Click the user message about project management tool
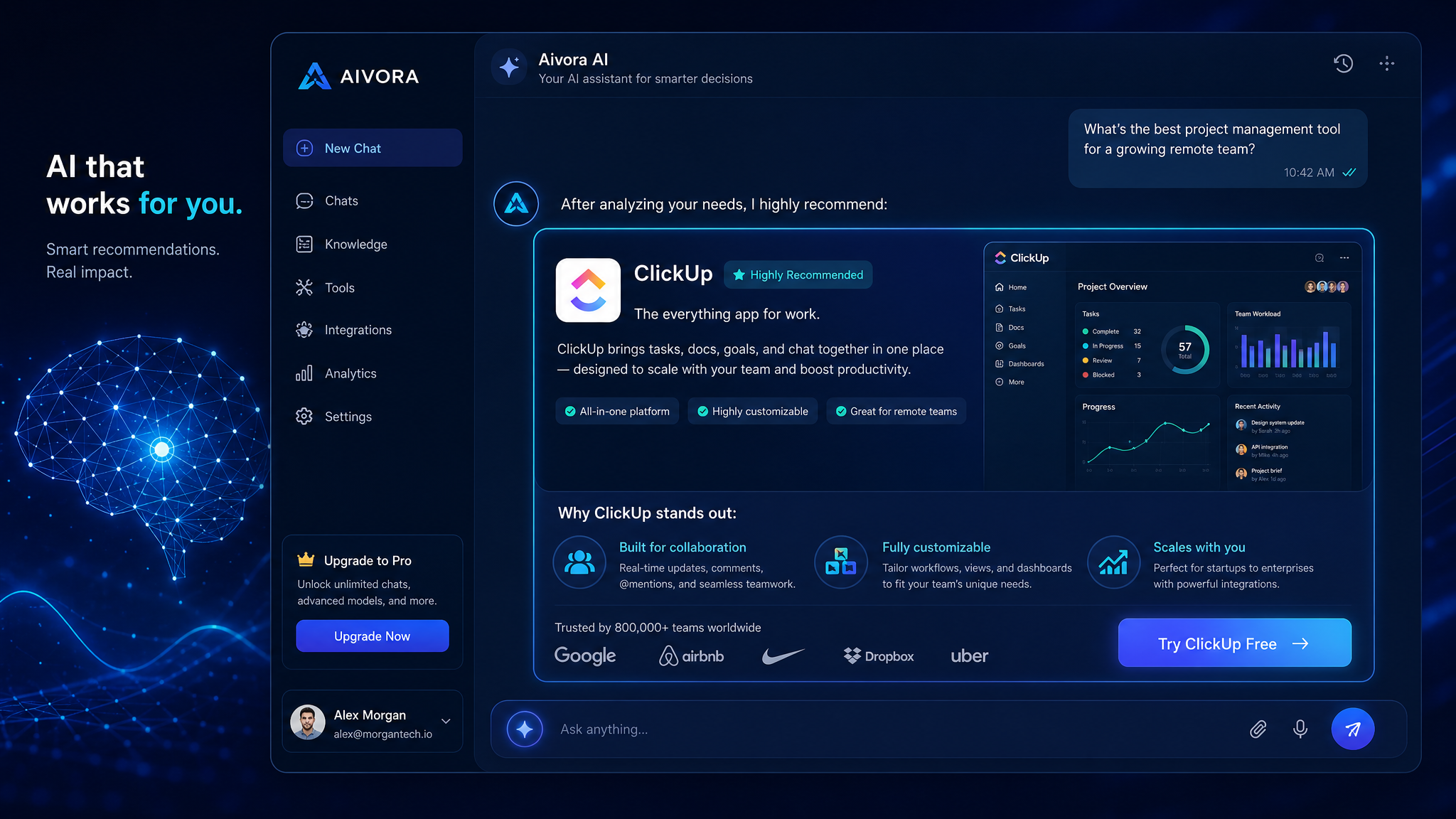 point(1218,148)
